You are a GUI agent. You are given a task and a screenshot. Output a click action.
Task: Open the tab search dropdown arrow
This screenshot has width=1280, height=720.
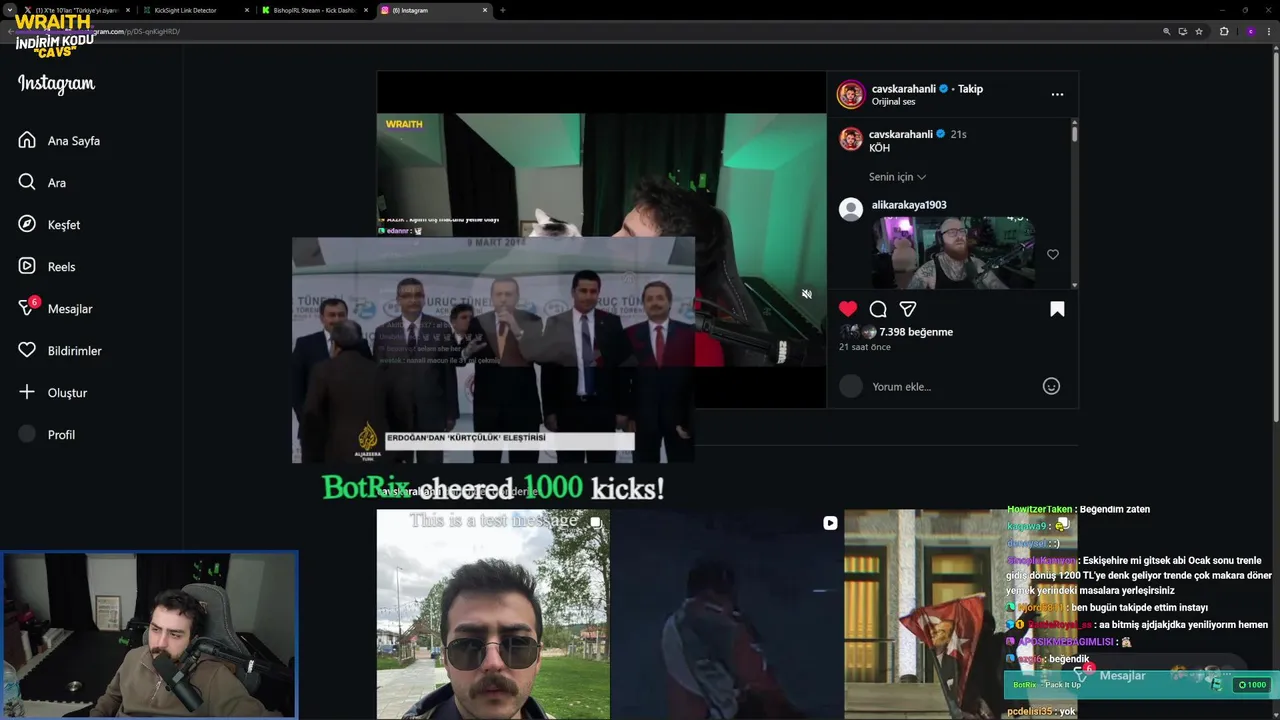coord(9,10)
